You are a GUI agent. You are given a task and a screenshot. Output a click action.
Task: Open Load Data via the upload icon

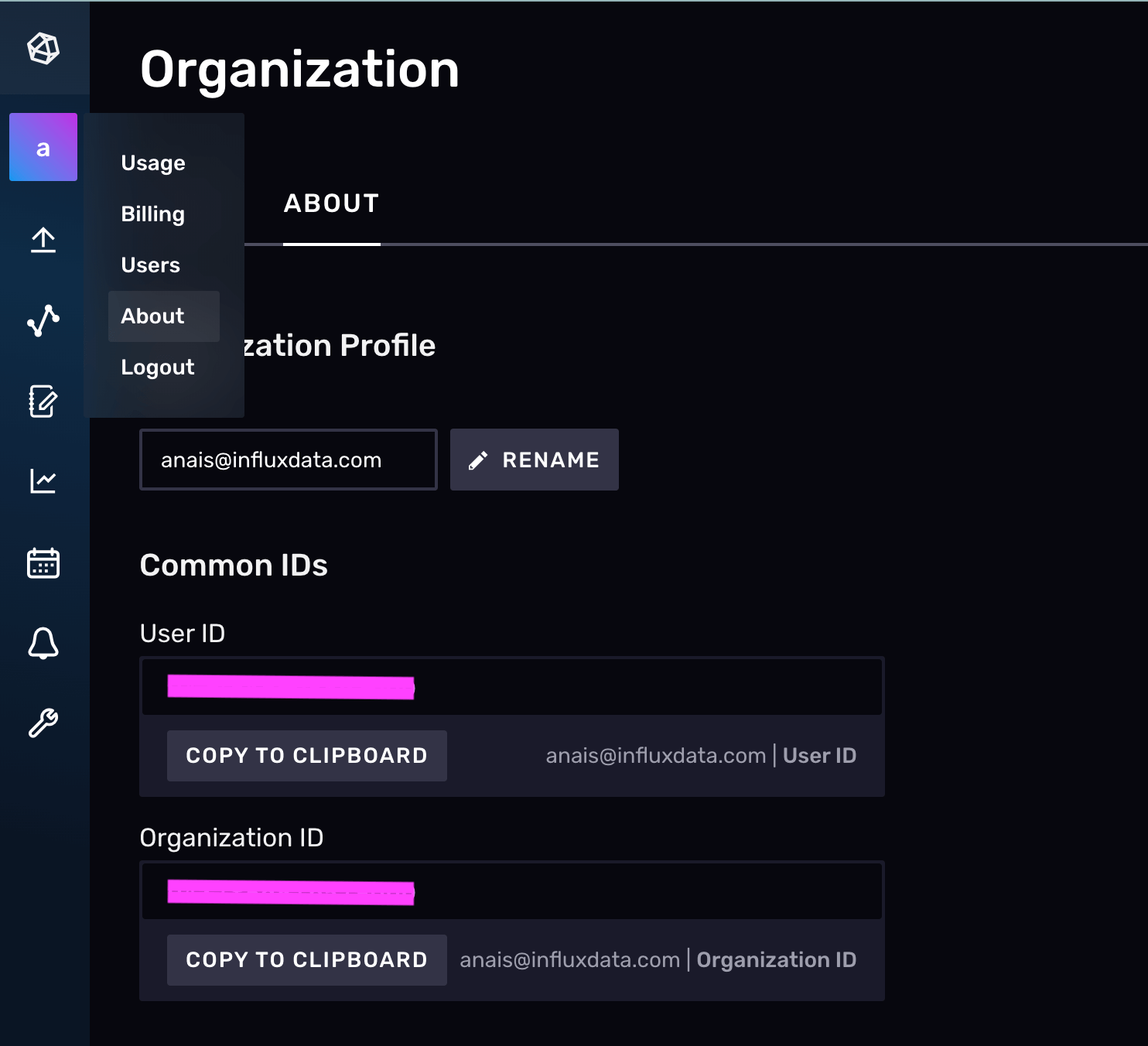tap(43, 240)
